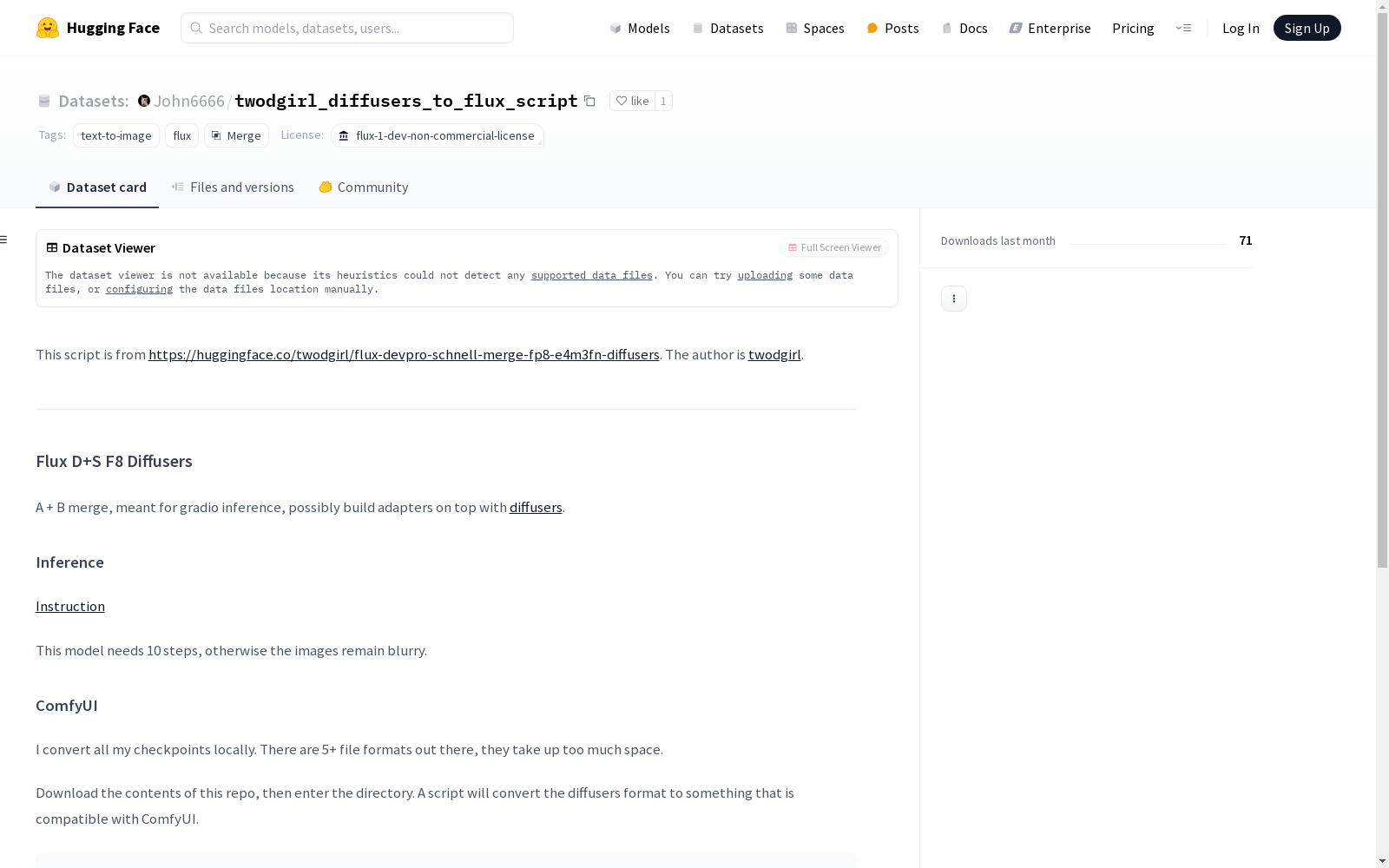
Task: Follow the uploading link
Action: click(765, 275)
